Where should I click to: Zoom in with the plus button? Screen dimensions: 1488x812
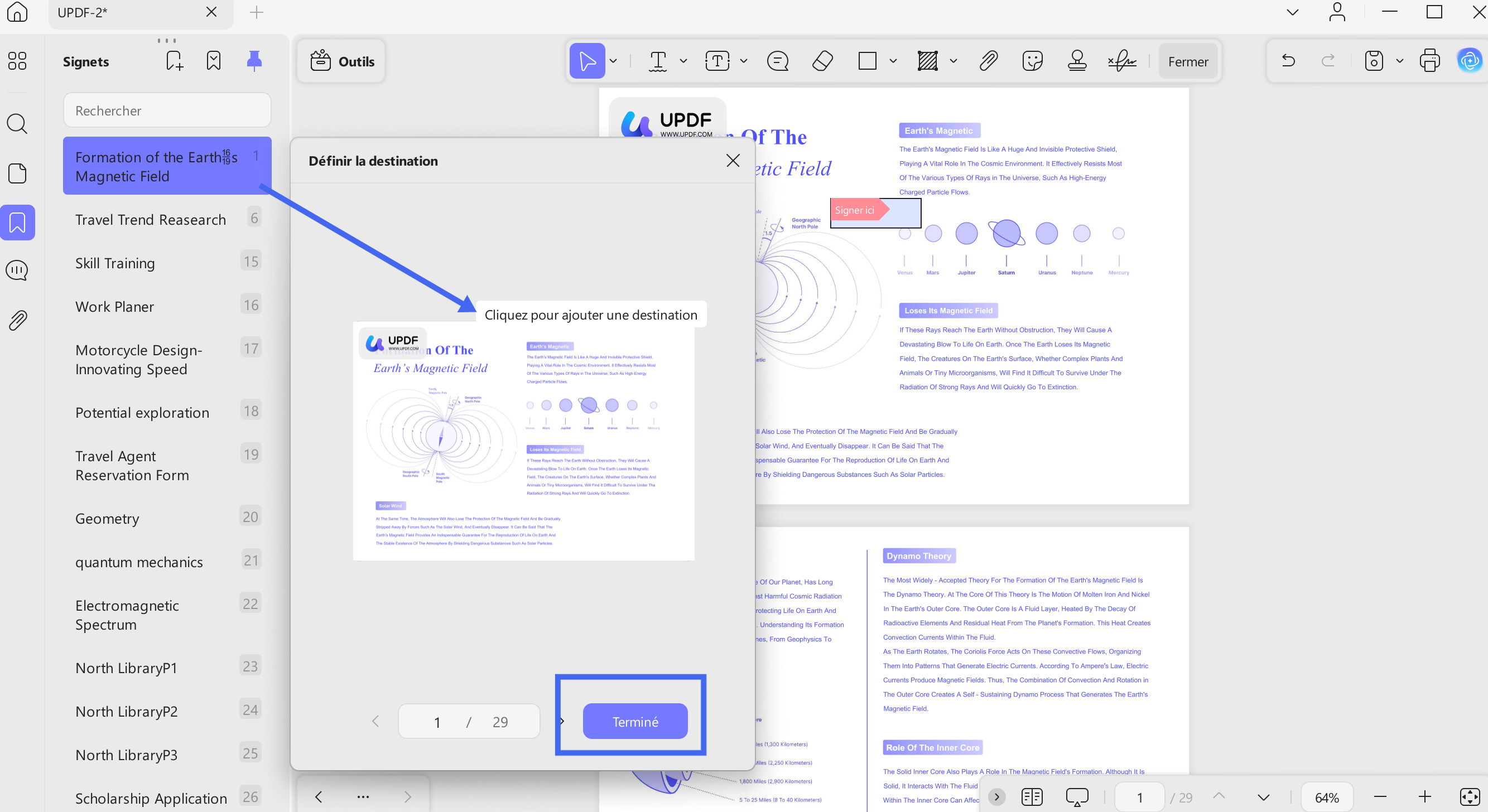coord(1424,797)
